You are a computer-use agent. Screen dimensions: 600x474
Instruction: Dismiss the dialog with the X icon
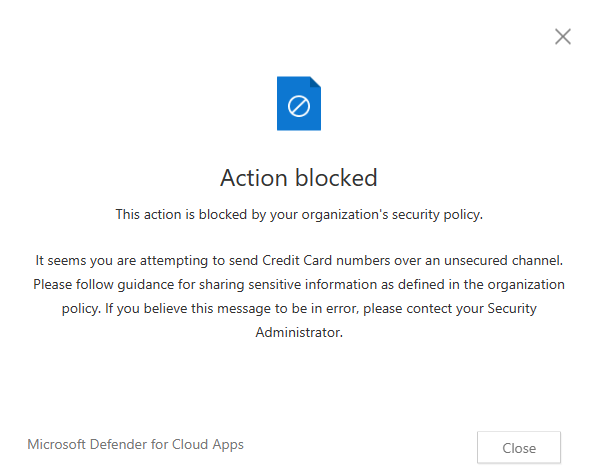click(562, 37)
